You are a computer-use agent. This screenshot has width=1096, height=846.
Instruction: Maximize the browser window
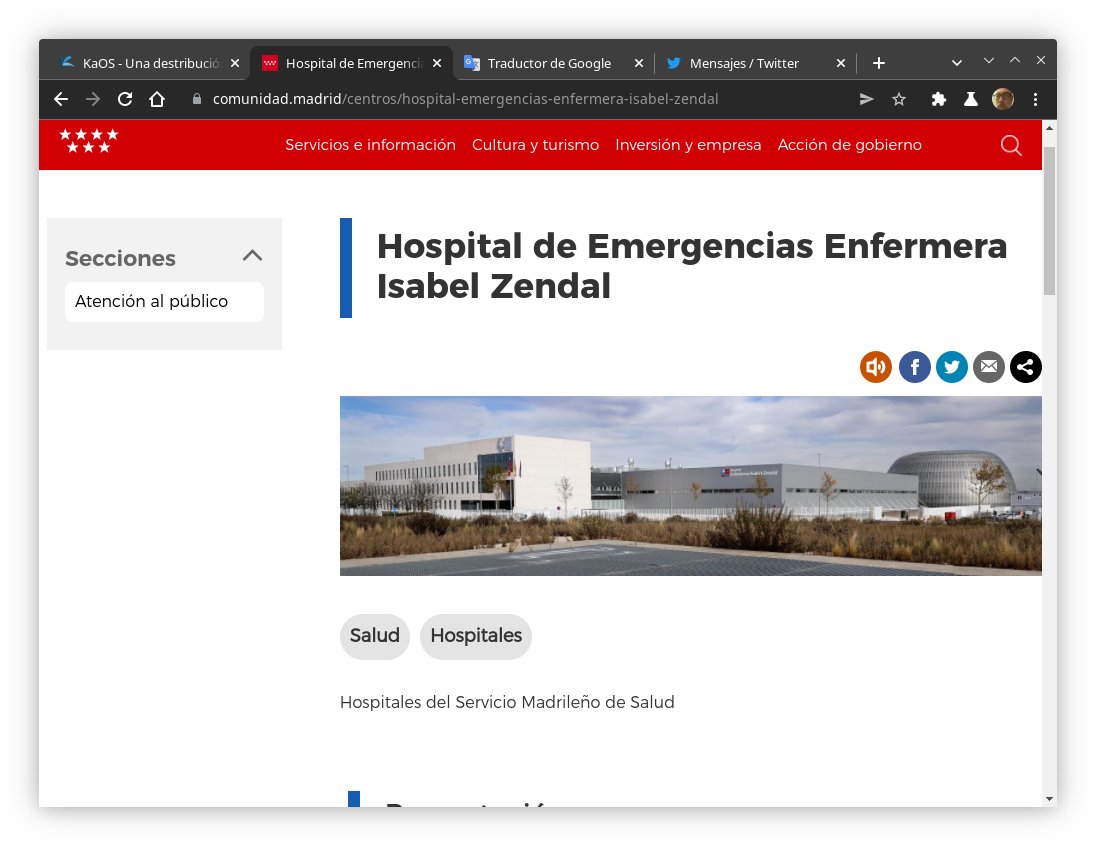coord(1015,61)
